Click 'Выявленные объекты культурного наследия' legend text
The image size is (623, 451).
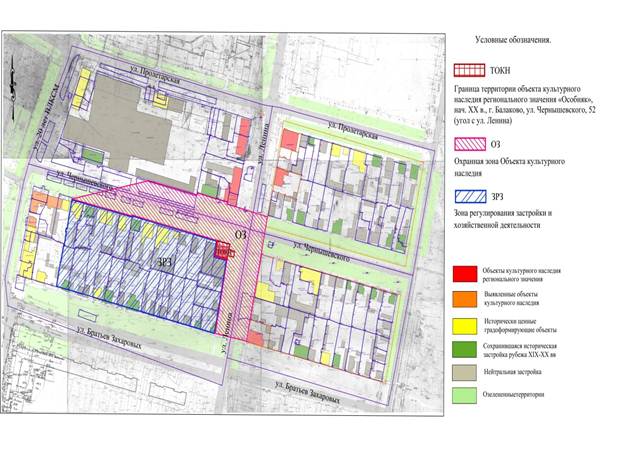click(x=512, y=298)
